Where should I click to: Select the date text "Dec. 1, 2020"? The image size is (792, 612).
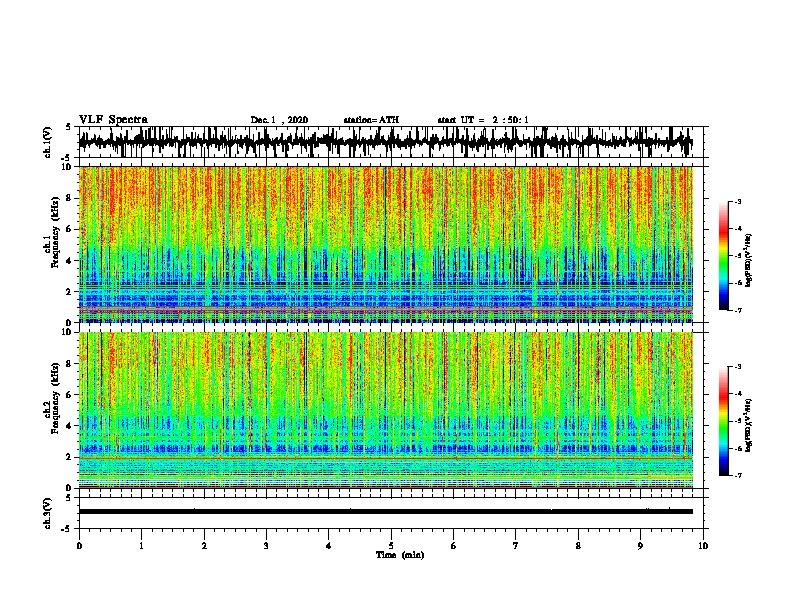point(279,120)
